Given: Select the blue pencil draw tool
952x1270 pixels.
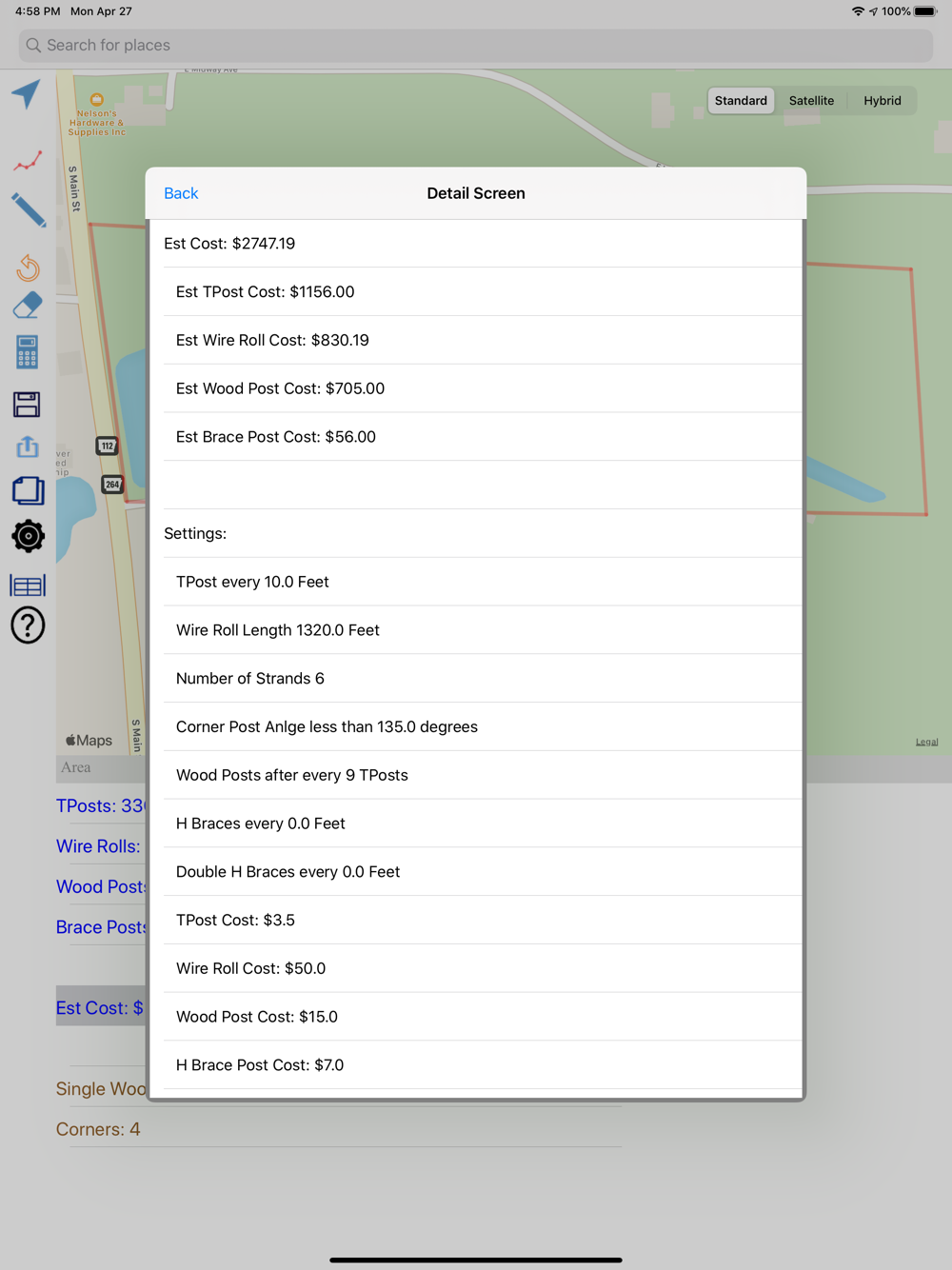Looking at the screenshot, I should tap(28, 210).
